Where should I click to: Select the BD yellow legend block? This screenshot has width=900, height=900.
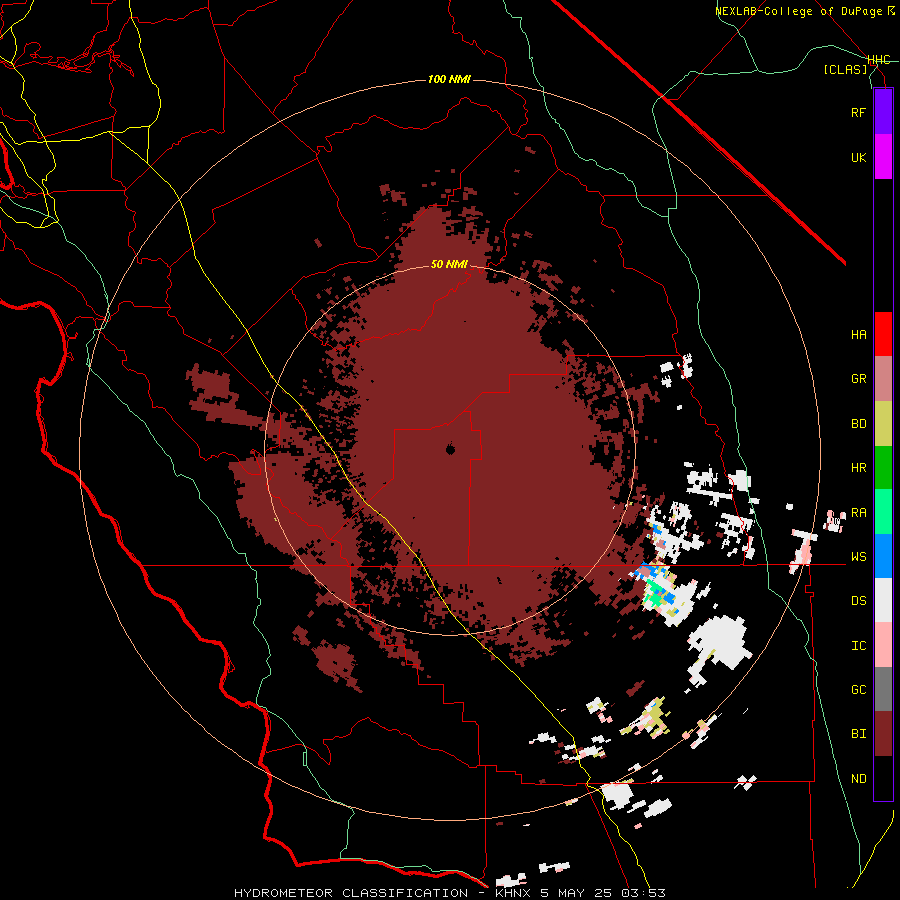click(x=883, y=424)
